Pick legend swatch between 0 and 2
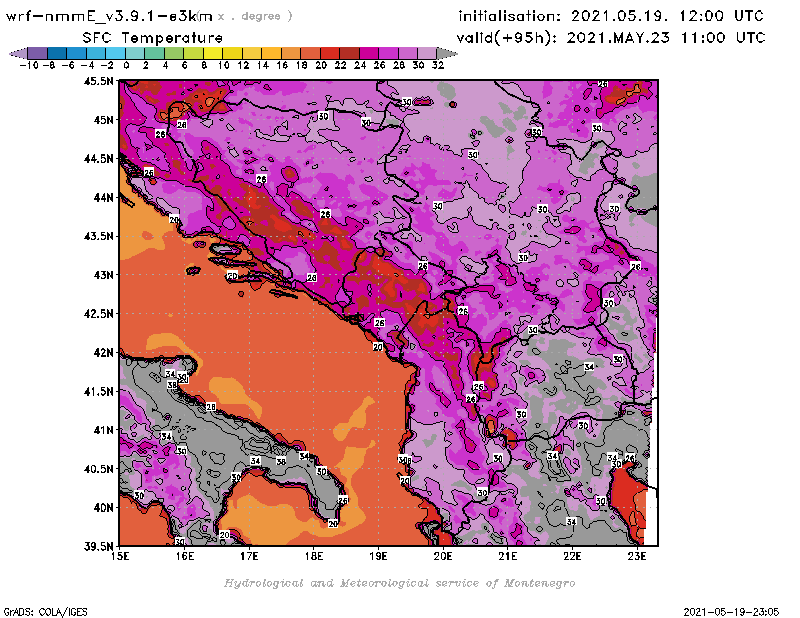Image resolution: width=800 pixels, height=618 pixels. tap(135, 53)
